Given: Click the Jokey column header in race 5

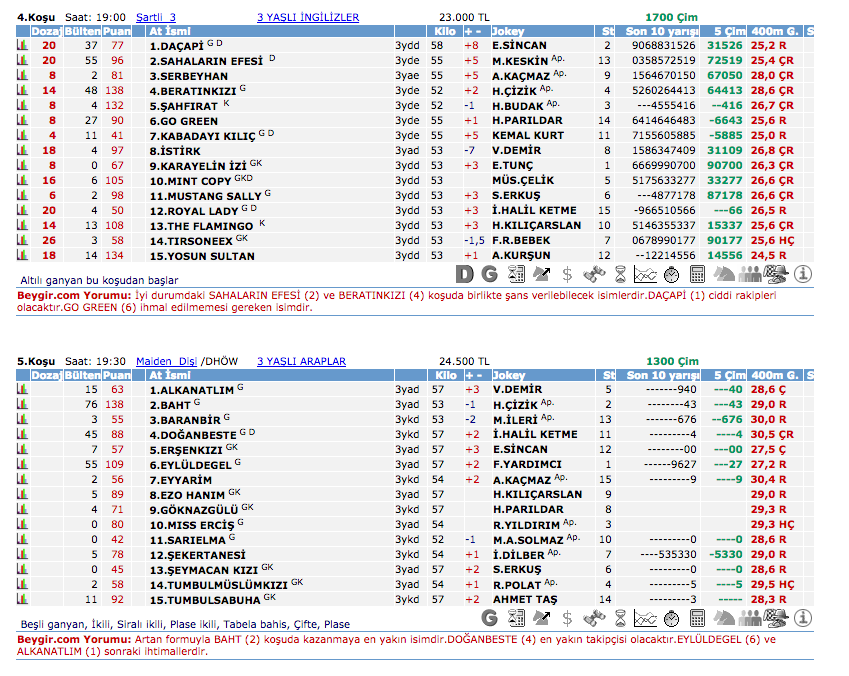Looking at the screenshot, I should (x=508, y=375).
